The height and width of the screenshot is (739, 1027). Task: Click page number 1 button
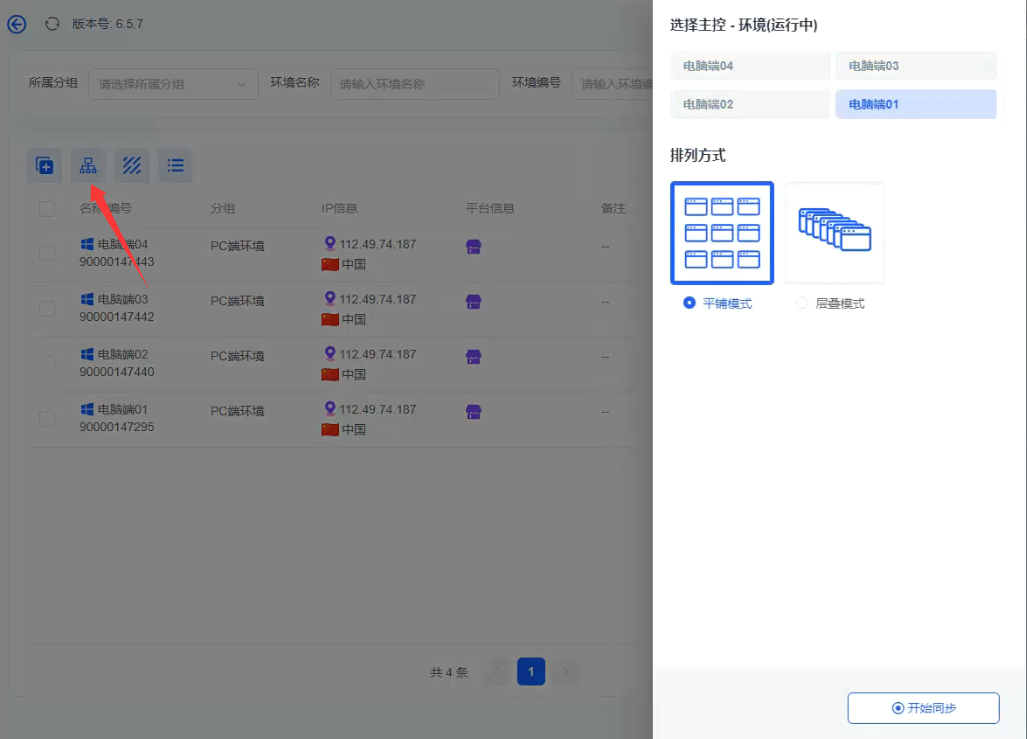click(x=531, y=672)
